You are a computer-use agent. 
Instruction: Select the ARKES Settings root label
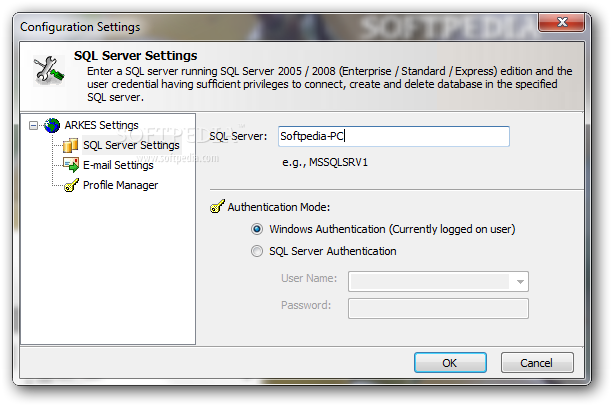tap(101, 125)
